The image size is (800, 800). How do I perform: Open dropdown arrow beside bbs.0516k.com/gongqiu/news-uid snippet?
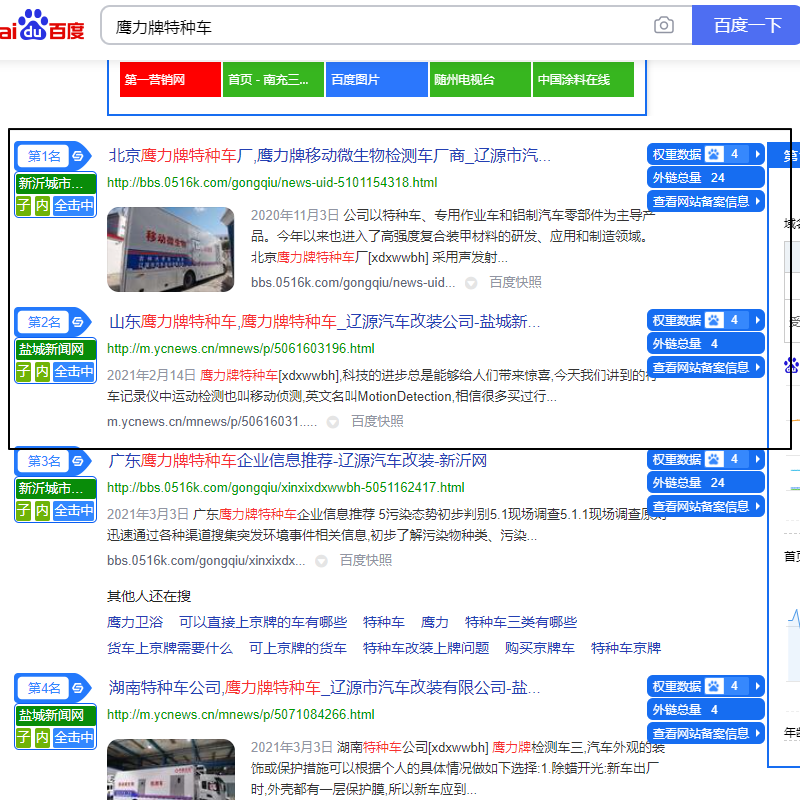(471, 283)
